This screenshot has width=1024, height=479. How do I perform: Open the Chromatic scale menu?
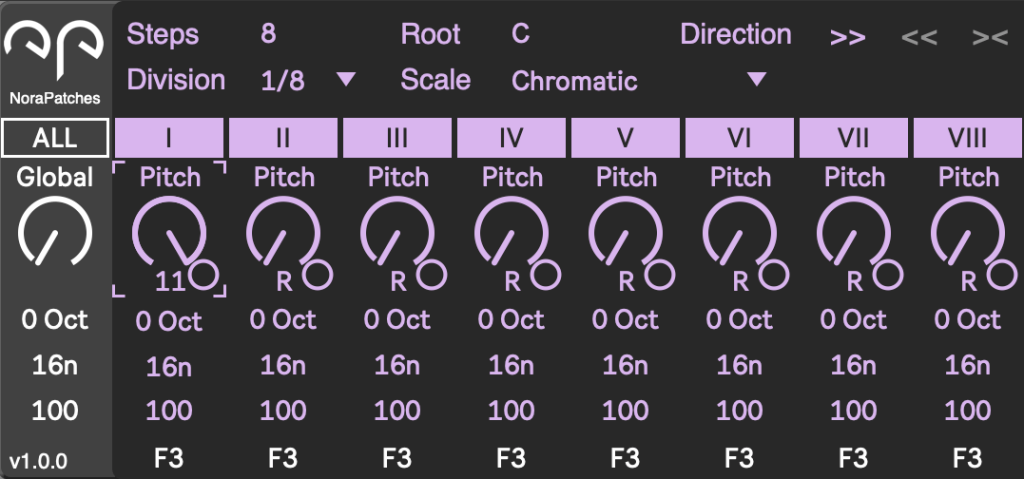(x=574, y=81)
